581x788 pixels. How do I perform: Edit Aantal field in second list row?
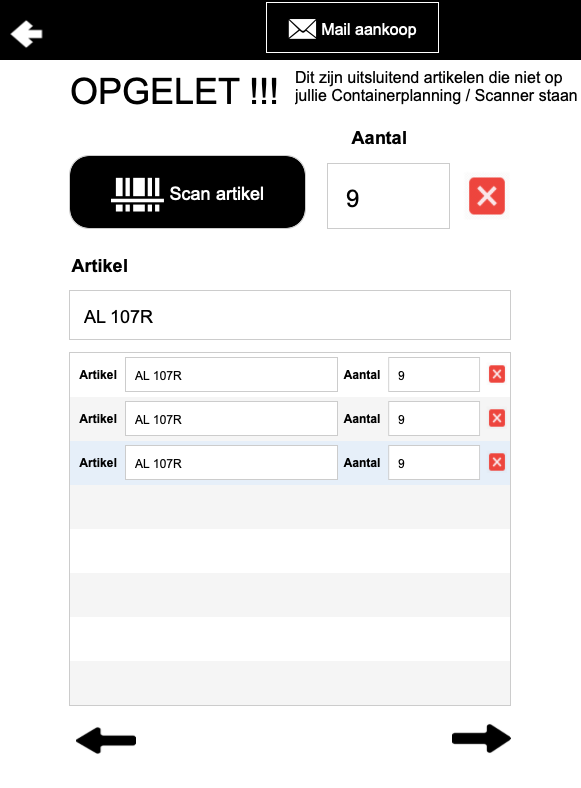(x=434, y=418)
